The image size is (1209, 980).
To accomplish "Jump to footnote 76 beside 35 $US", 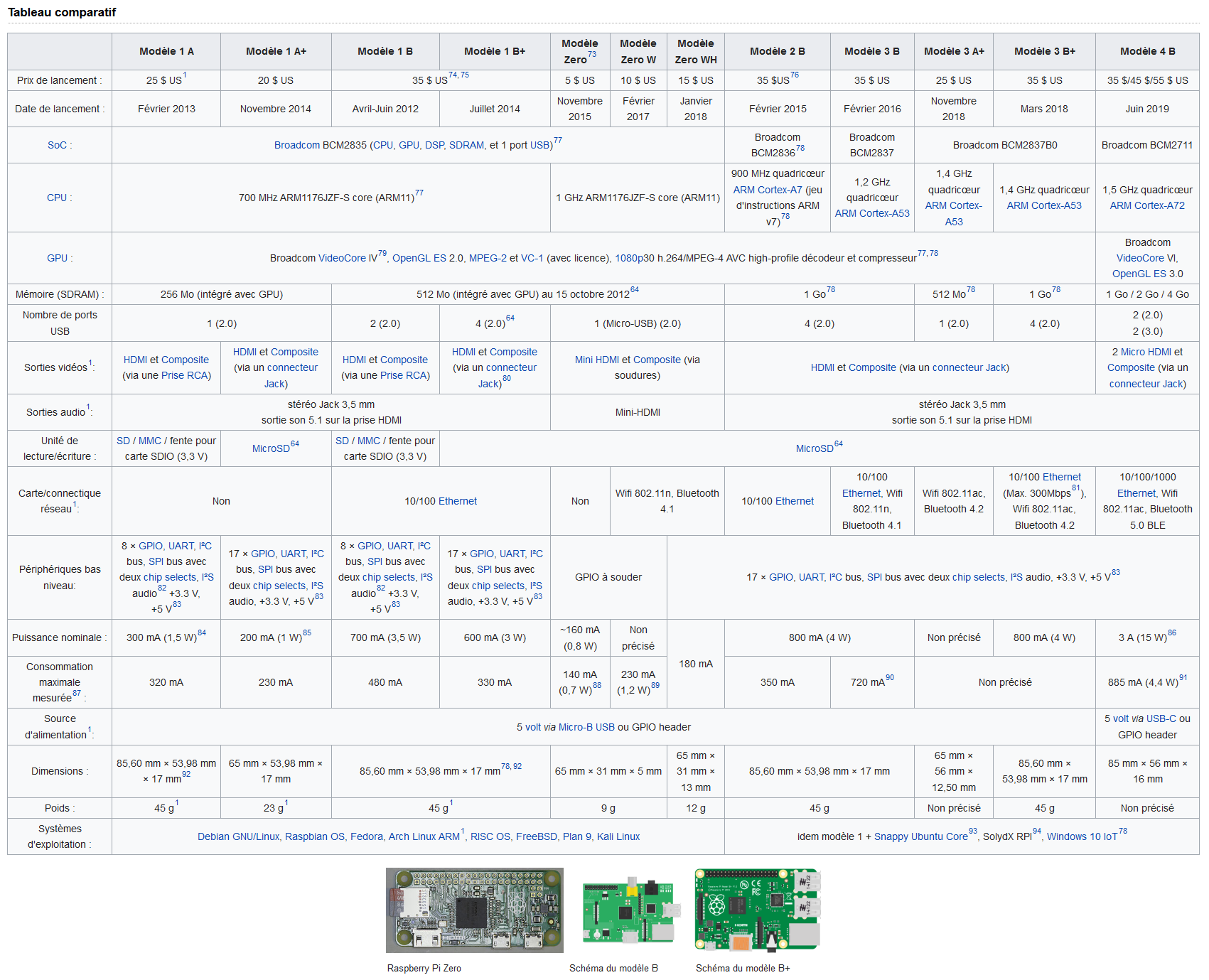I will [x=795, y=75].
